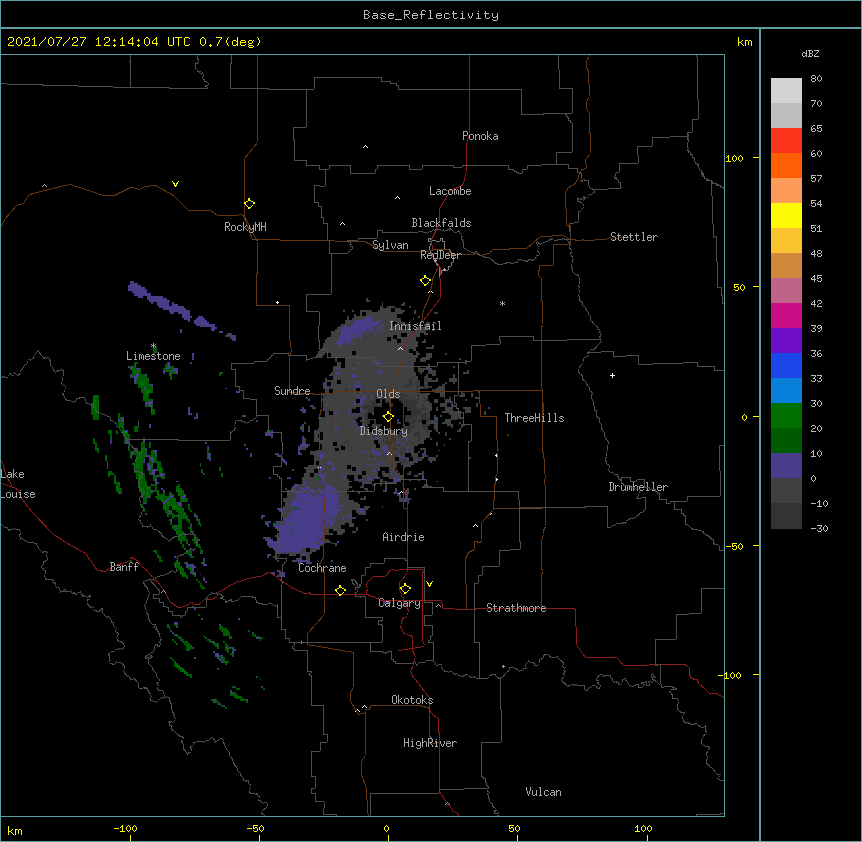Screen dimensions: 862x842
Task: Click the HighRiver city label
Action: coord(430,743)
